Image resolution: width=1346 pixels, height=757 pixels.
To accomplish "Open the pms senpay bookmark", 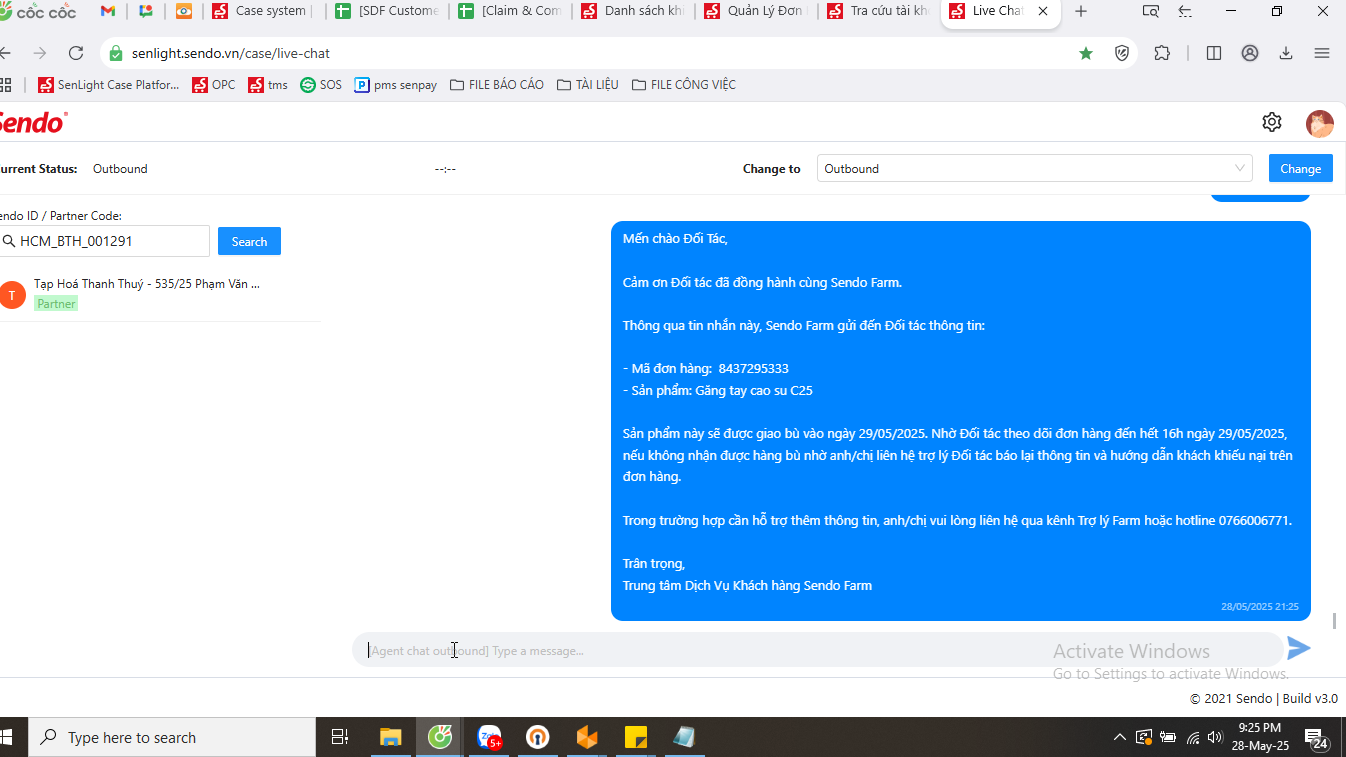I will (396, 85).
